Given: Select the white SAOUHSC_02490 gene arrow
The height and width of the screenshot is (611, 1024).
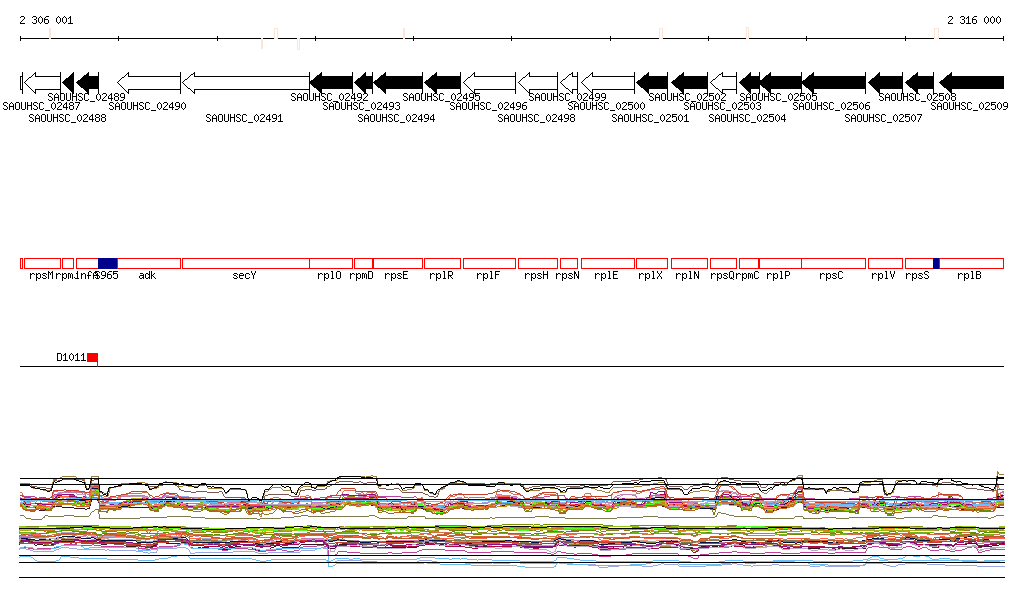Looking at the screenshot, I should (x=149, y=82).
